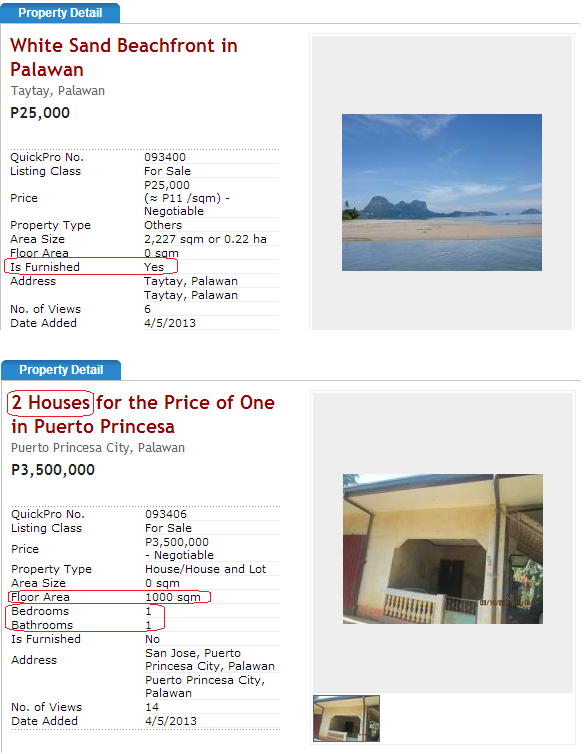Click QuickPro No. 093406 value
Image resolution: width=584 pixels, height=754 pixels.
point(166,514)
